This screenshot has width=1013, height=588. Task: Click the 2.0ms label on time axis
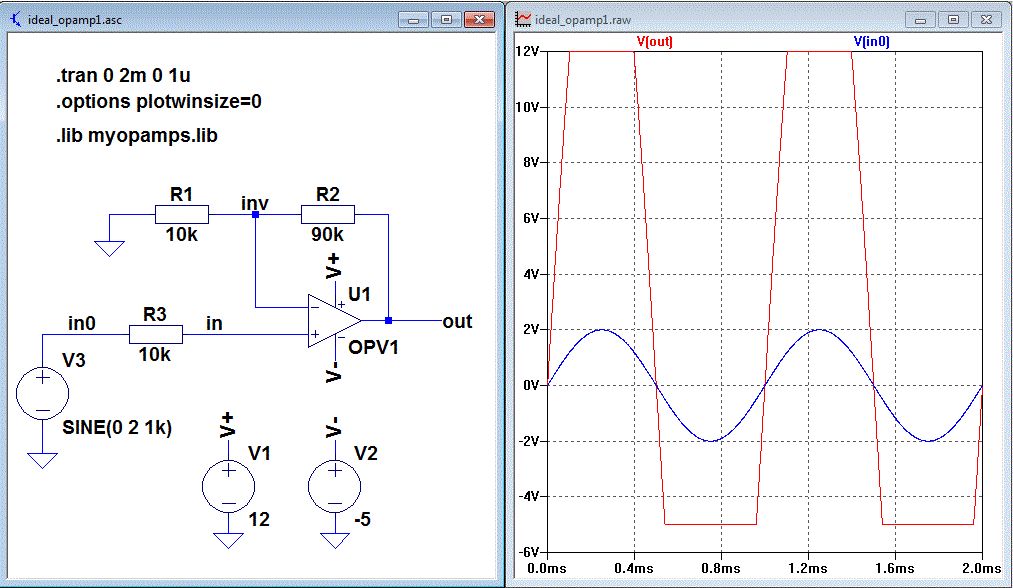982,569
